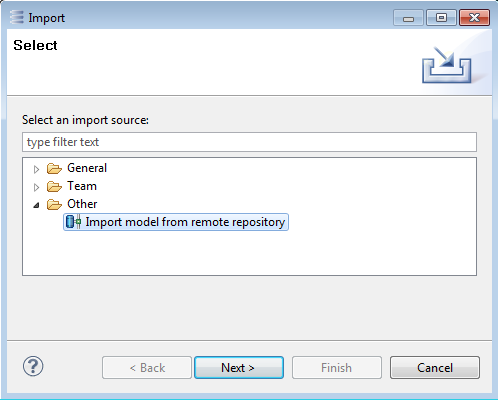This screenshot has height=400, width=498.
Task: Click the Import window title icon
Action: pos(17,17)
